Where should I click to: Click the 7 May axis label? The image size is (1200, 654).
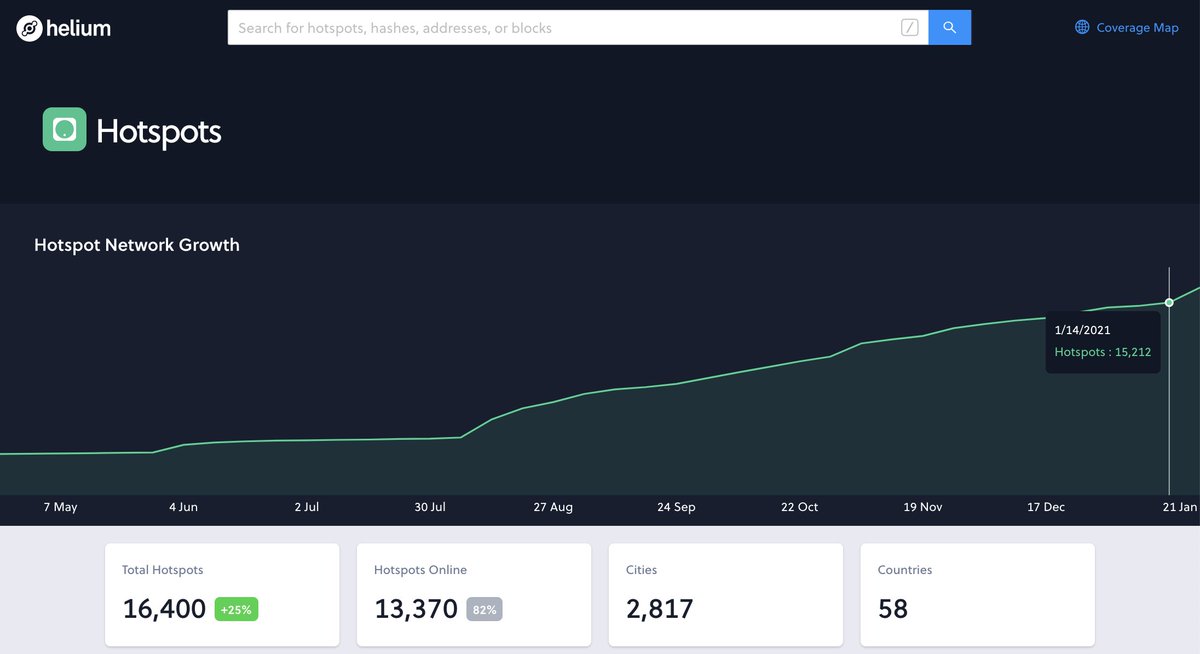click(x=60, y=507)
